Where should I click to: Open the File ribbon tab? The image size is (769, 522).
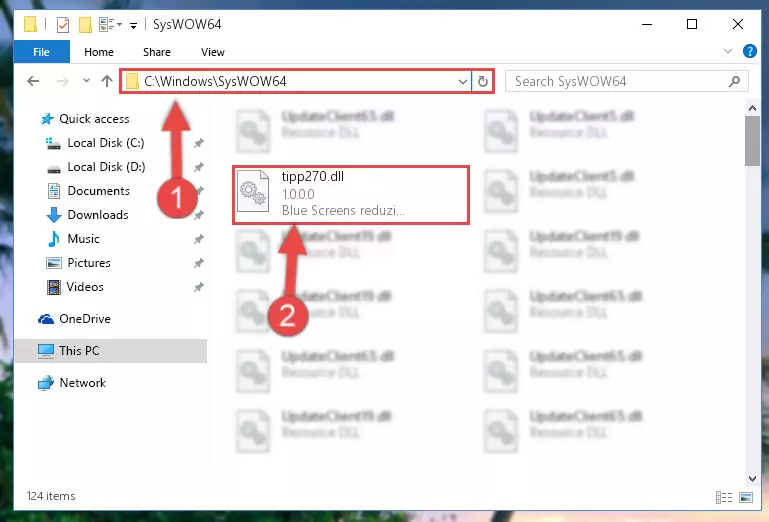click(41, 52)
